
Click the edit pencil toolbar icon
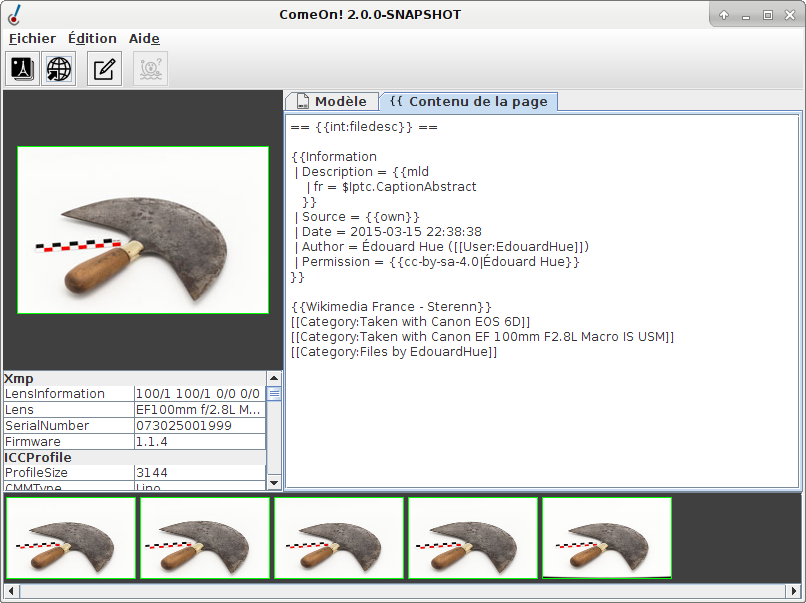104,68
